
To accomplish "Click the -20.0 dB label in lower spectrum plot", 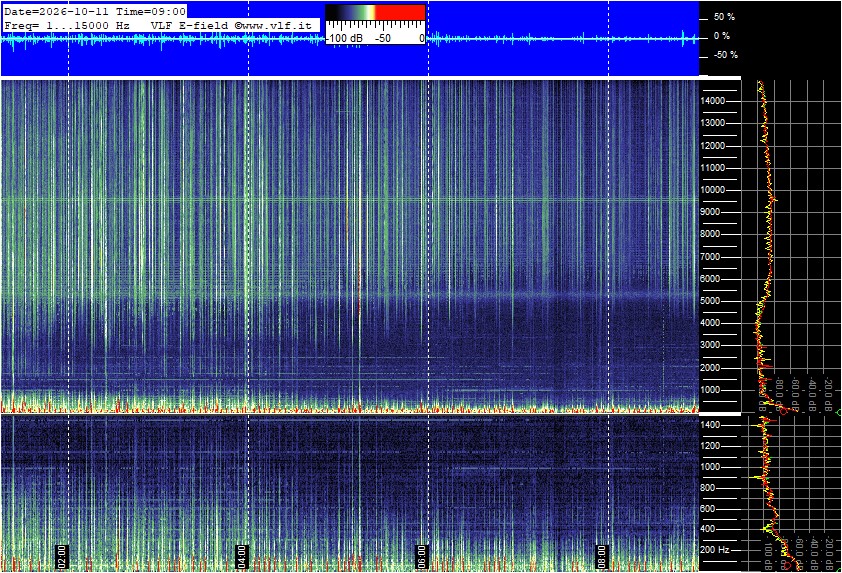I will [828, 552].
